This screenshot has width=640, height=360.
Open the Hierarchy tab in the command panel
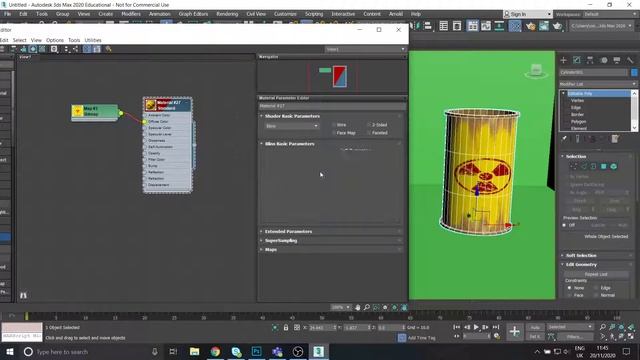590,60
